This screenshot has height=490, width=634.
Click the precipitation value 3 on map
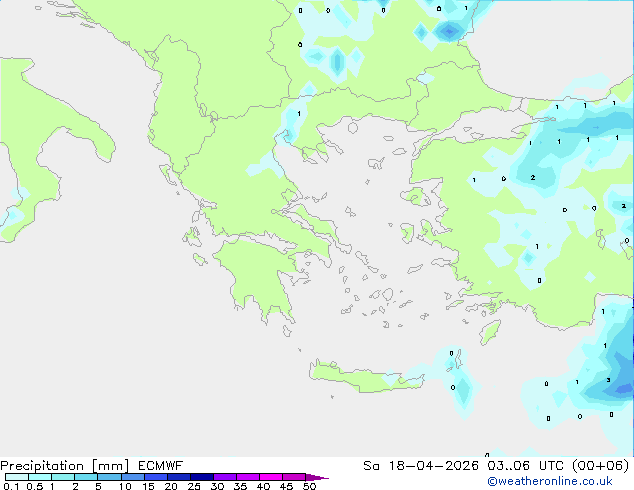609,380
